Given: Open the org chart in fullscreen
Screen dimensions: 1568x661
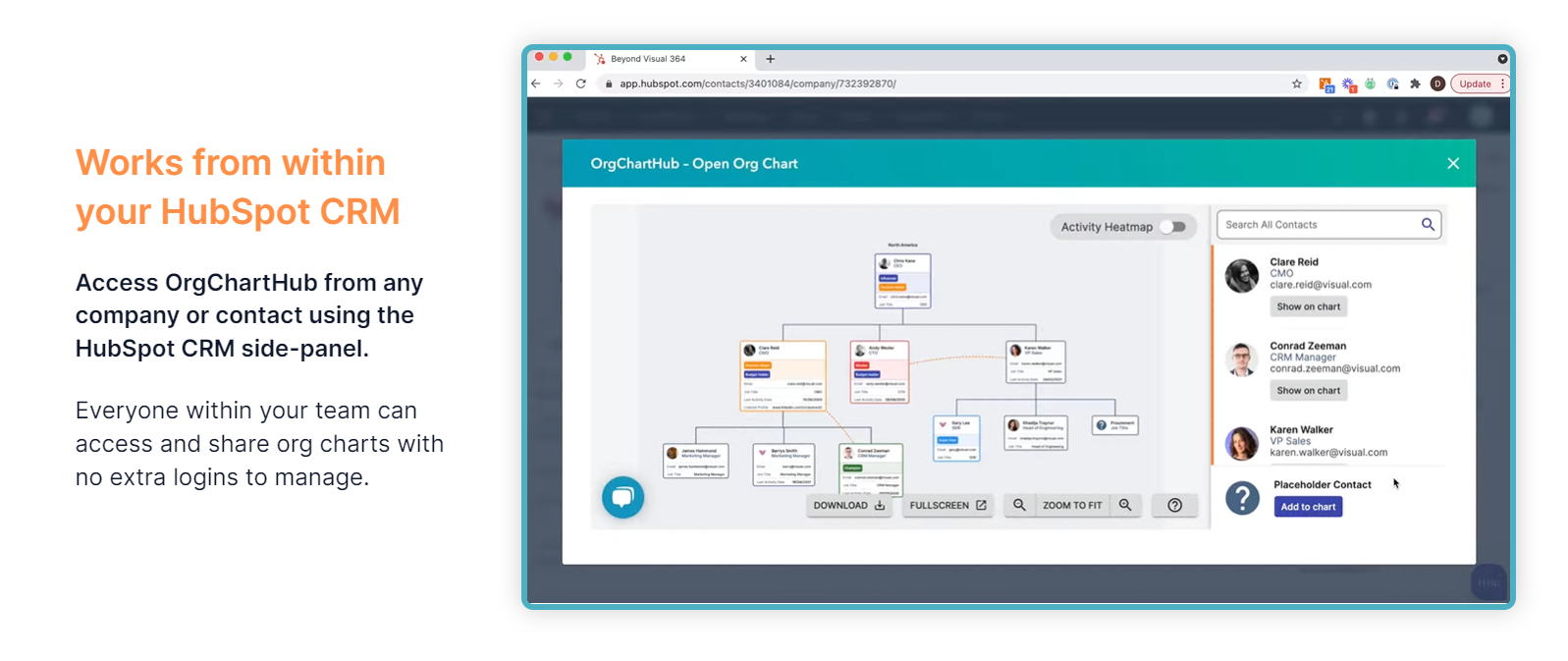Looking at the screenshot, I should point(947,505).
